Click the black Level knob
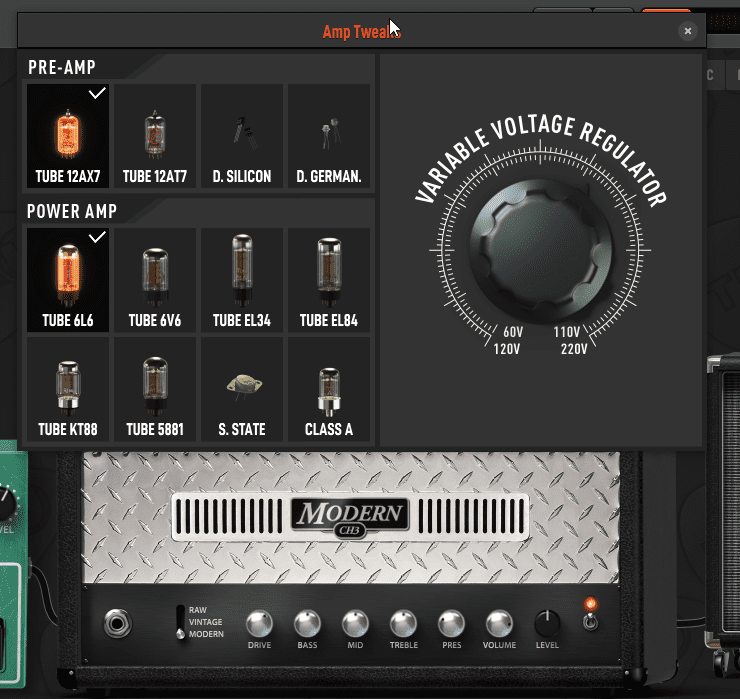Viewport: 740px width, 699px height. tap(547, 624)
